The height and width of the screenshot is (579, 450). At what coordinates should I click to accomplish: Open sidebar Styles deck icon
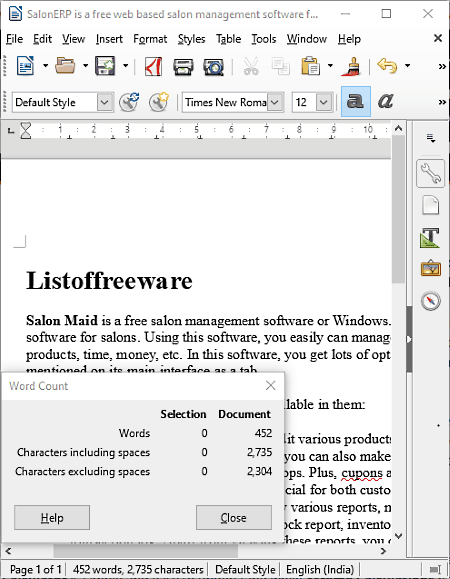tap(430, 237)
